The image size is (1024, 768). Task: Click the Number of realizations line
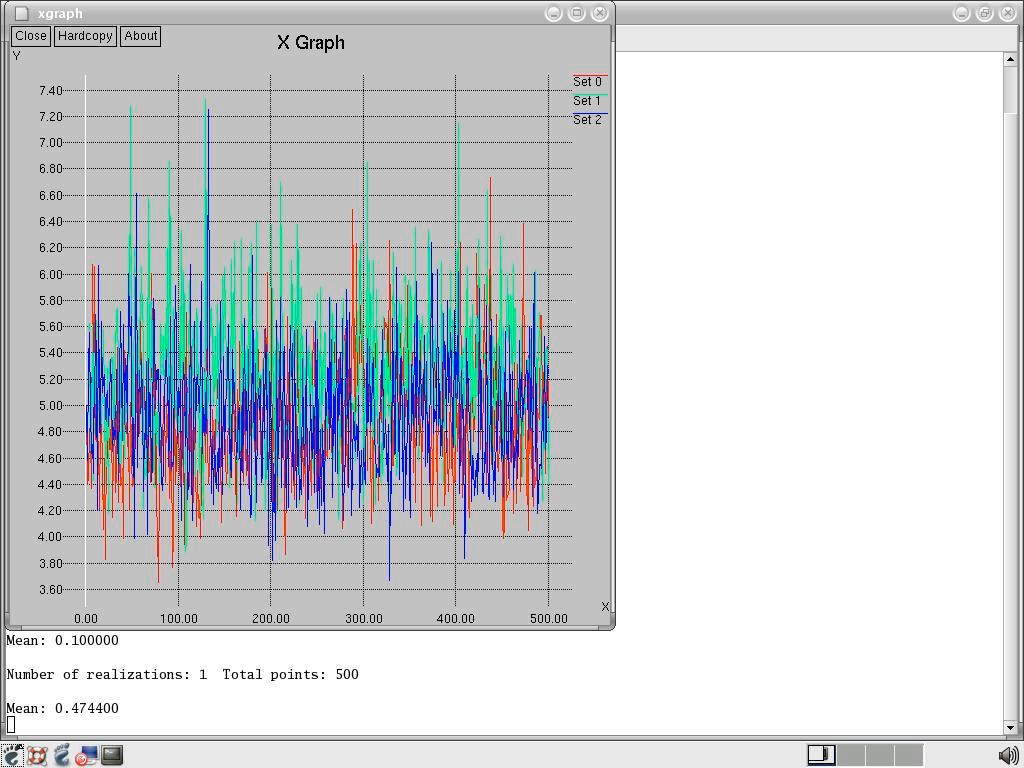pyautogui.click(x=182, y=675)
